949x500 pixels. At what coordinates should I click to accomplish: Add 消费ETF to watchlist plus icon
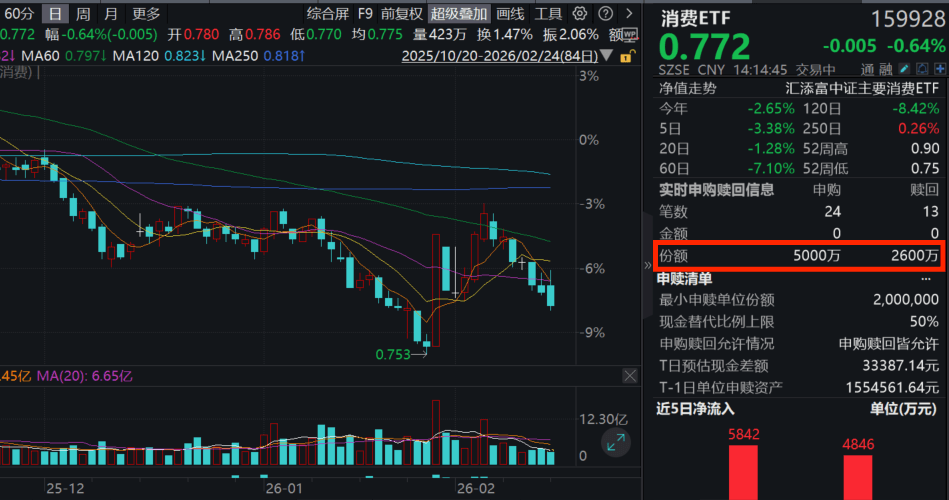coord(940,69)
